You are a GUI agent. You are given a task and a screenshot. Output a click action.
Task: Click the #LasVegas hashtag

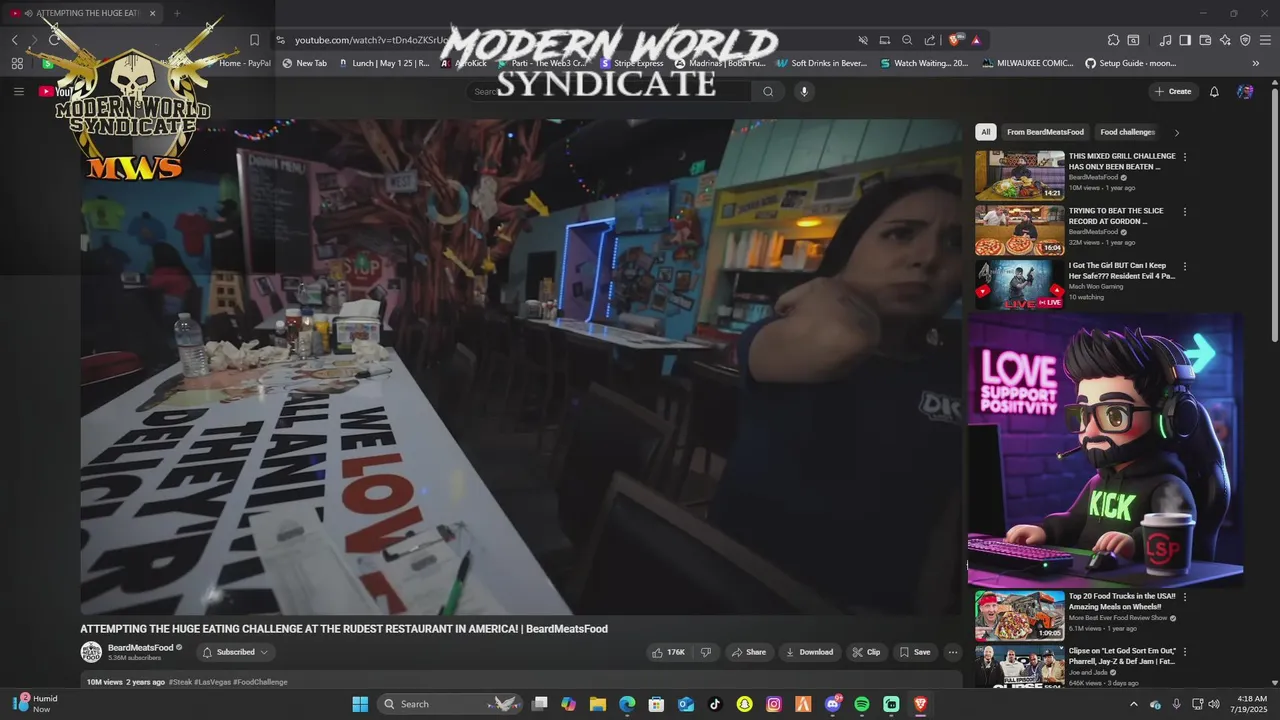point(213,682)
